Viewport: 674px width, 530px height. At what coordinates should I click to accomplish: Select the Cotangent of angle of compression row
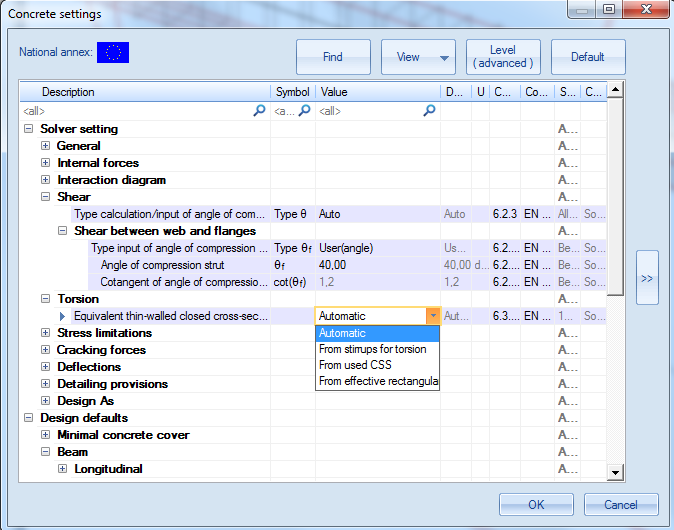click(347, 282)
